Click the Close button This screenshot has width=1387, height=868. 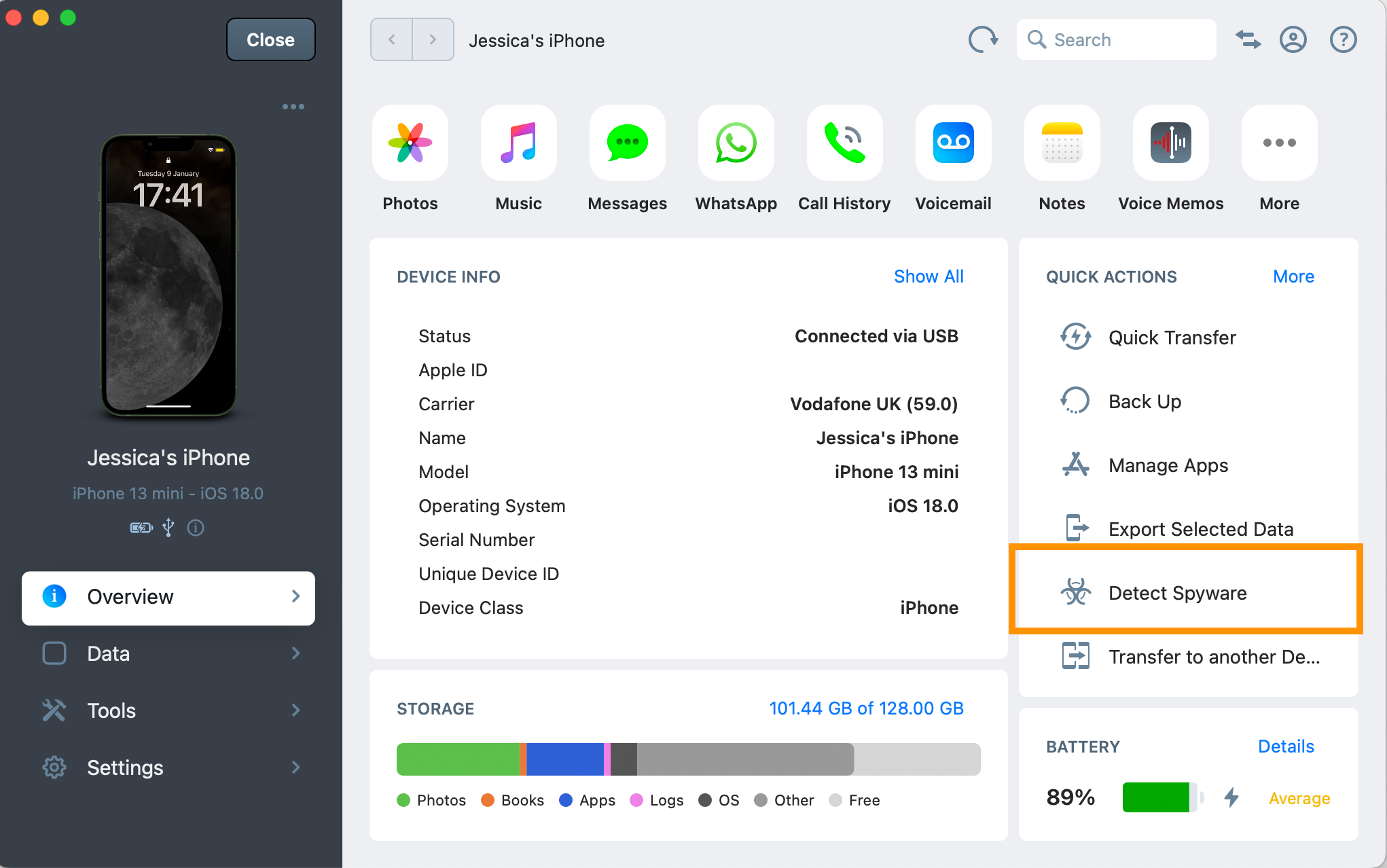[x=270, y=40]
